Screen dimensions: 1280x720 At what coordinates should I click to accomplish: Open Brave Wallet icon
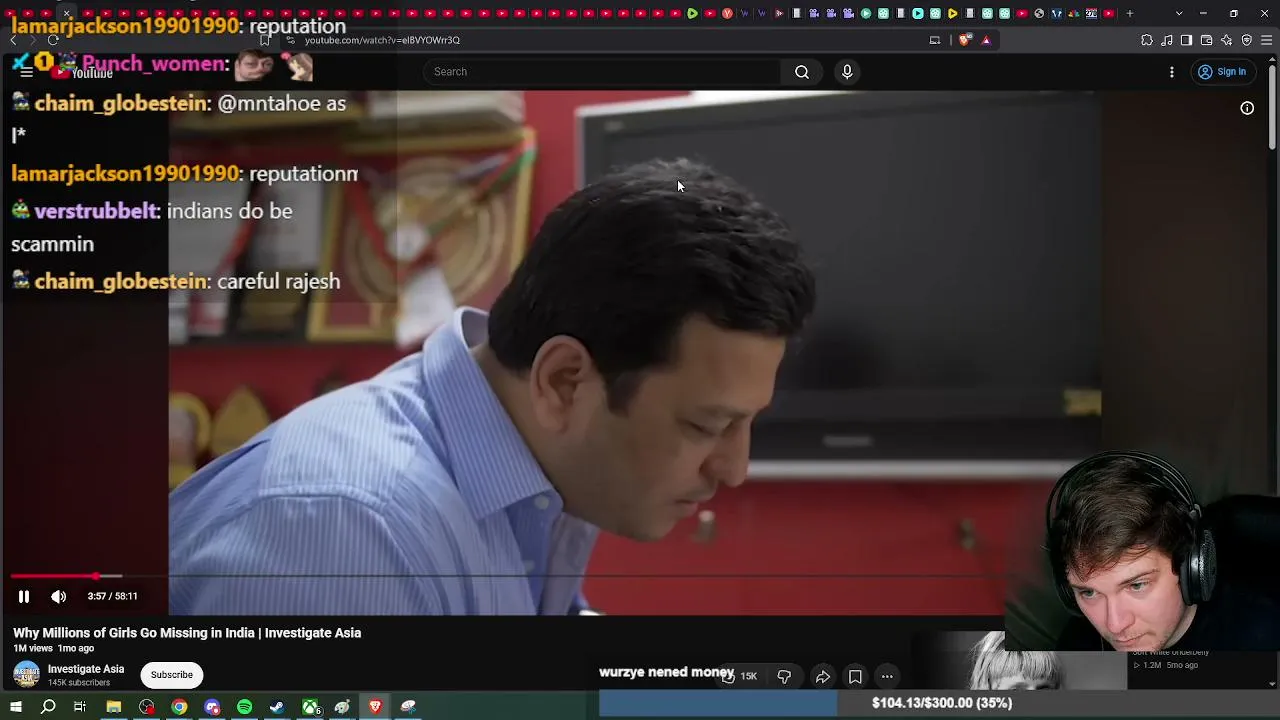1206,40
